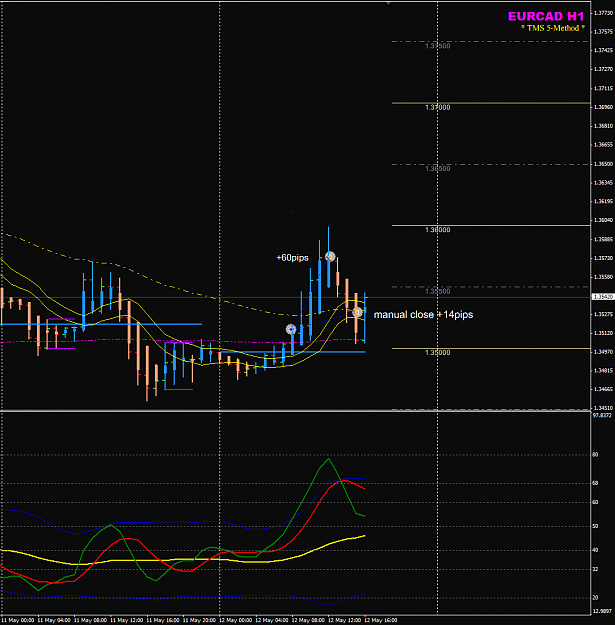Click indicator scale level 80
Viewport: 615px width, 625px height.
tap(595, 455)
